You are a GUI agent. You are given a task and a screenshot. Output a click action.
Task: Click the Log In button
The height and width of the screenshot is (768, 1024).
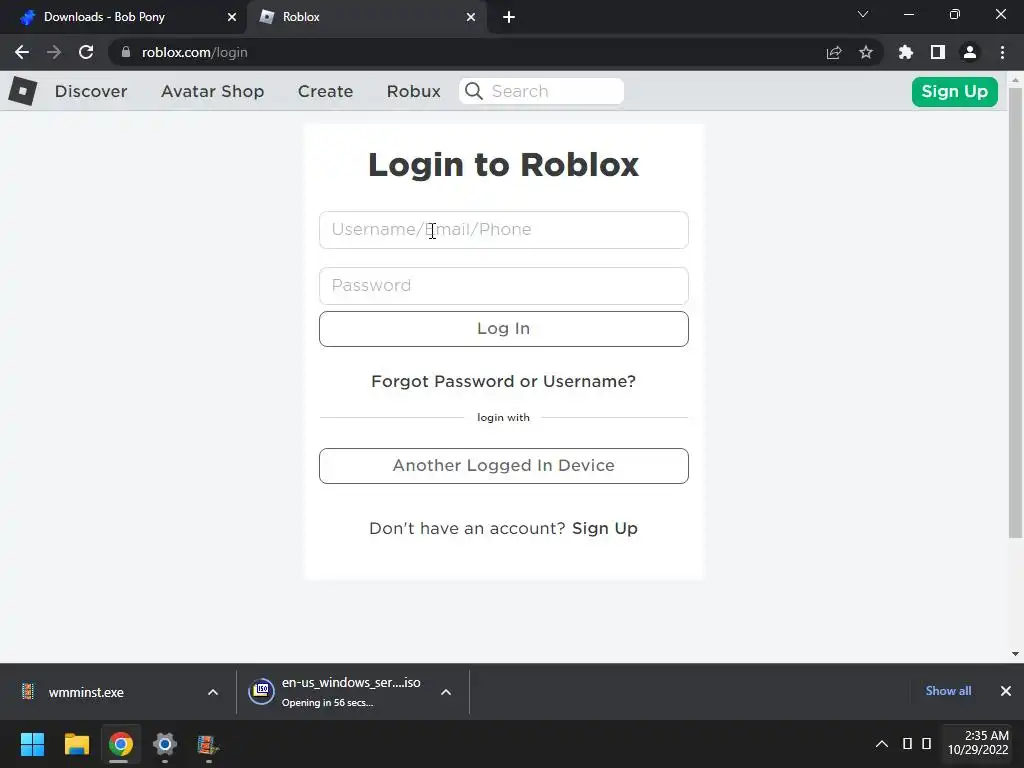504,328
